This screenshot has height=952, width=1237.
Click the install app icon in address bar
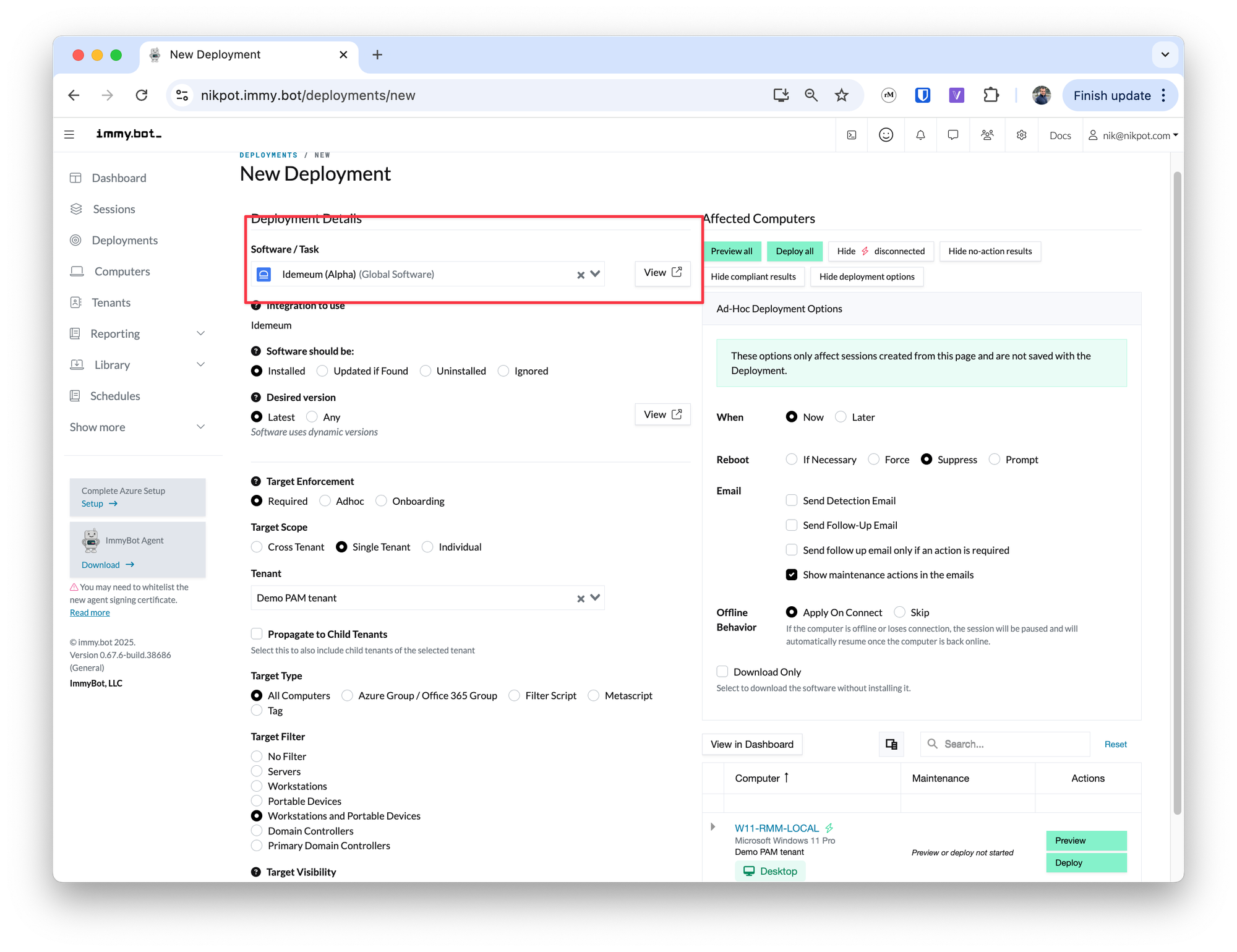click(x=781, y=95)
